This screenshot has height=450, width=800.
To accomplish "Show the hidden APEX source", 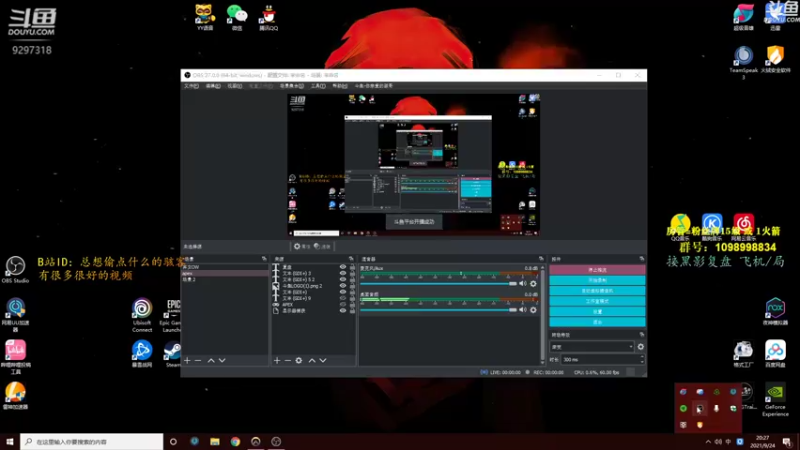I will pyautogui.click(x=343, y=304).
